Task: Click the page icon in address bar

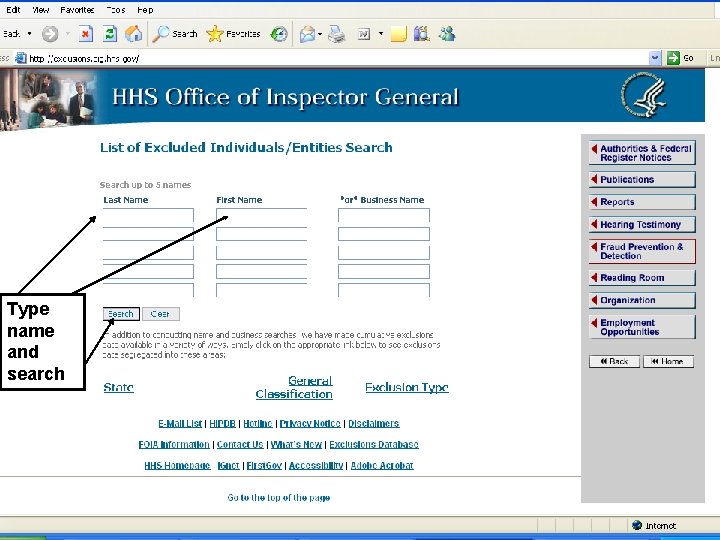Action: coord(21,58)
